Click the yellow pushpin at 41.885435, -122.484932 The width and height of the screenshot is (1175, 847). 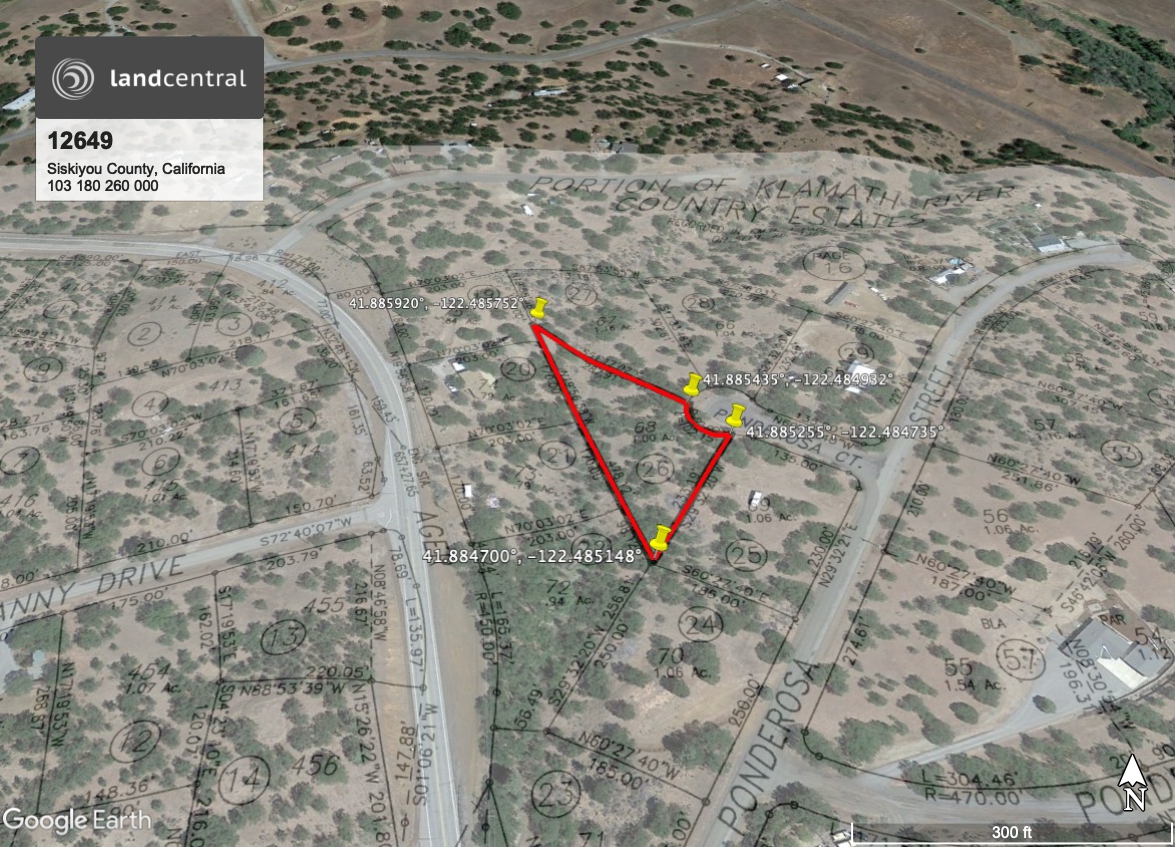(693, 385)
